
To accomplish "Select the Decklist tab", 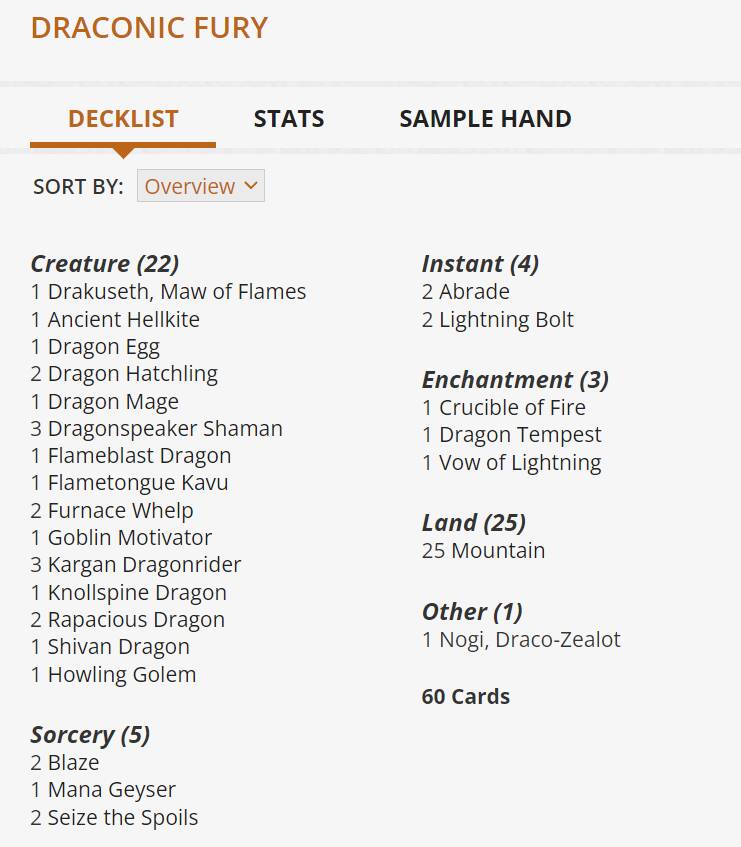I will pyautogui.click(x=123, y=119).
